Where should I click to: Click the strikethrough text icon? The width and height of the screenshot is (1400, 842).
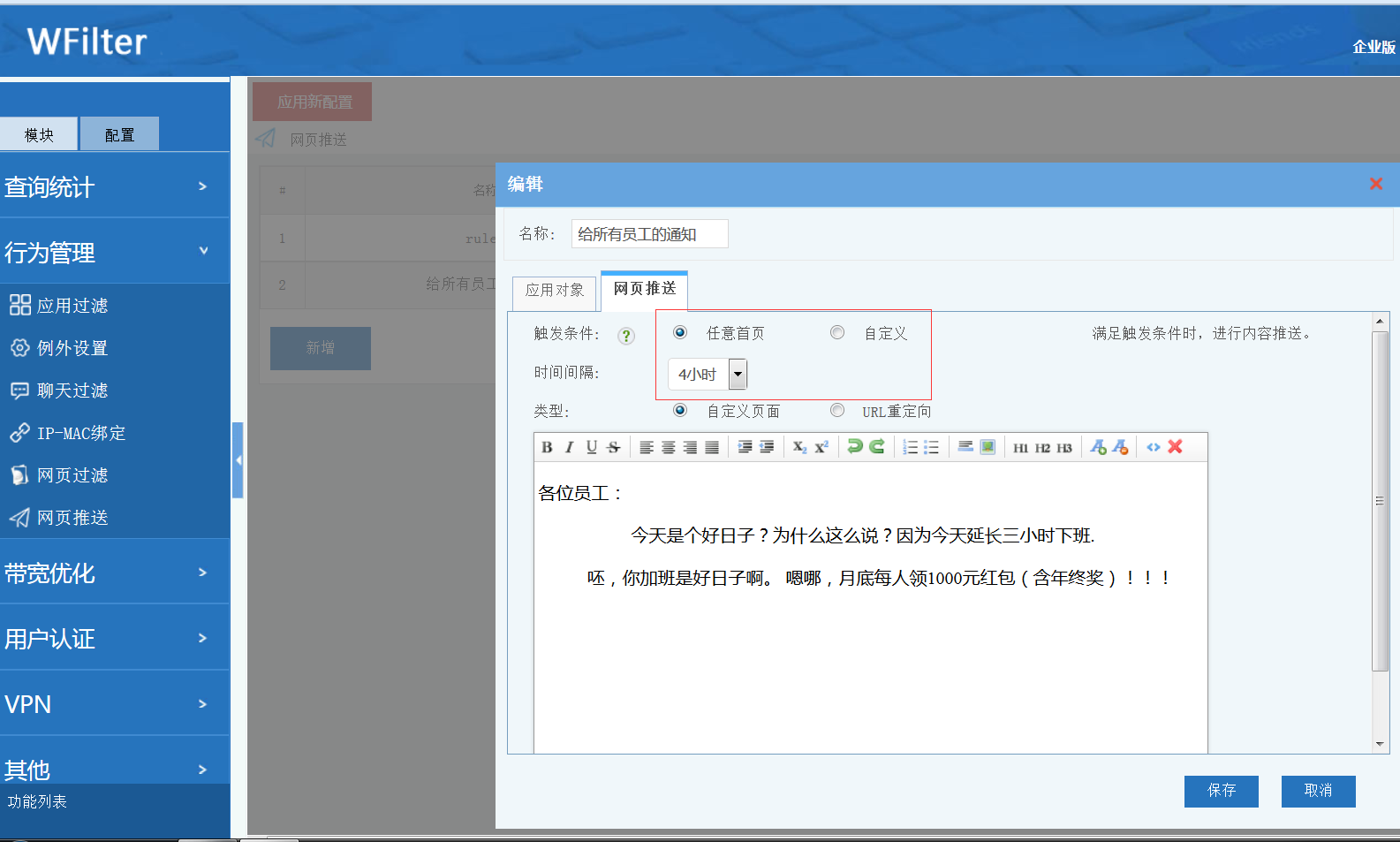[614, 447]
